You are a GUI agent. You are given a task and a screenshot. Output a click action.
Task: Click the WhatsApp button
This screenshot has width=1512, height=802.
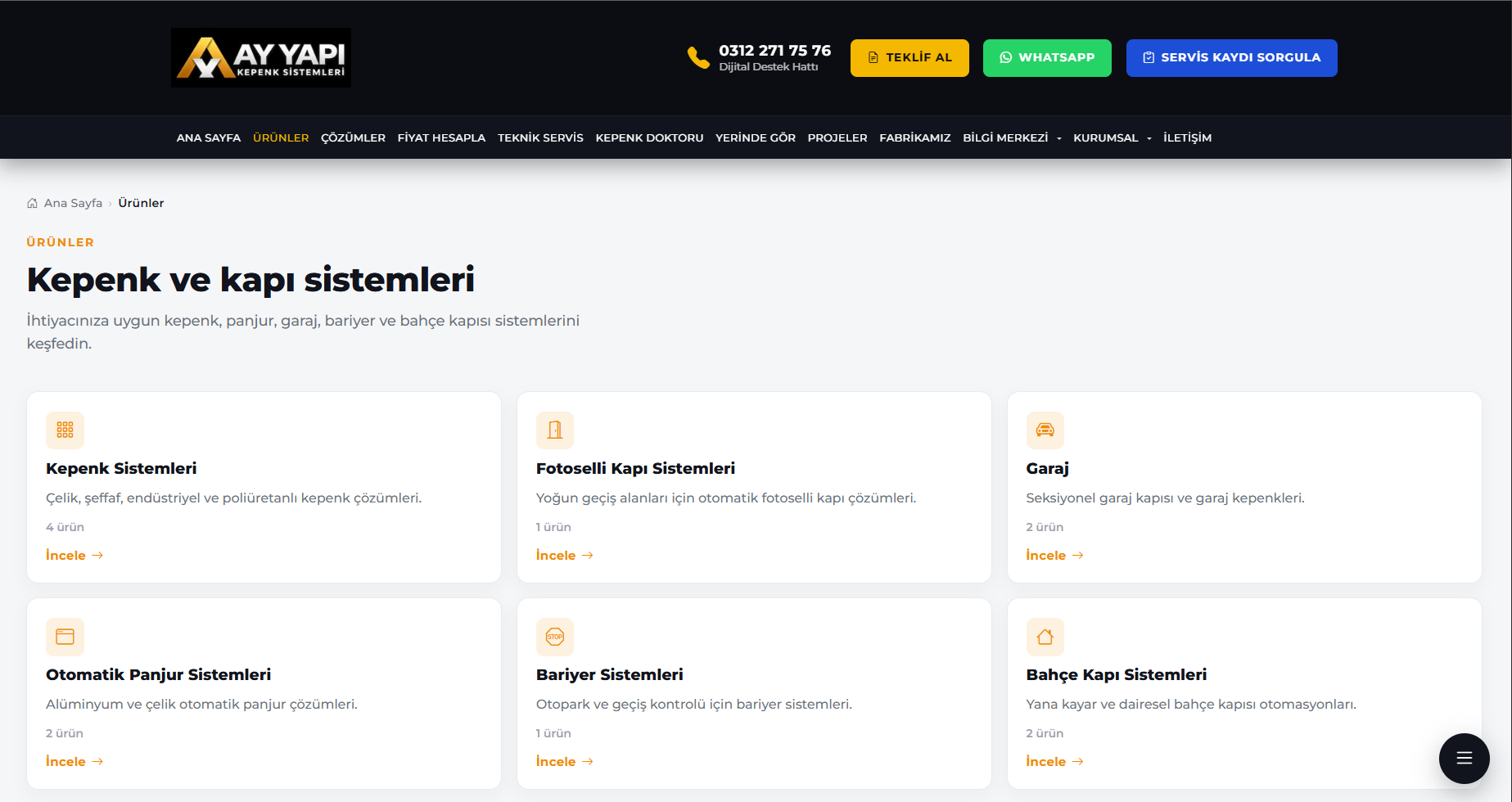pyautogui.click(x=1047, y=58)
